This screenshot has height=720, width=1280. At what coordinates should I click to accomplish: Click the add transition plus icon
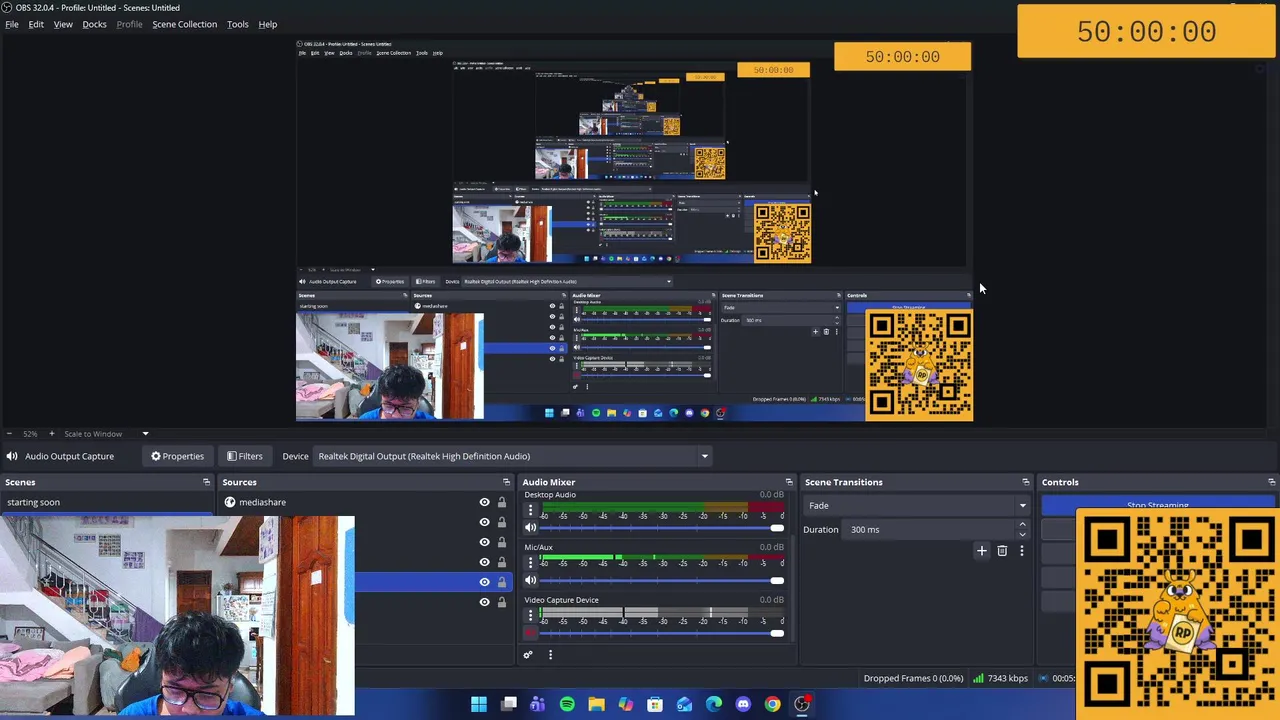point(981,550)
